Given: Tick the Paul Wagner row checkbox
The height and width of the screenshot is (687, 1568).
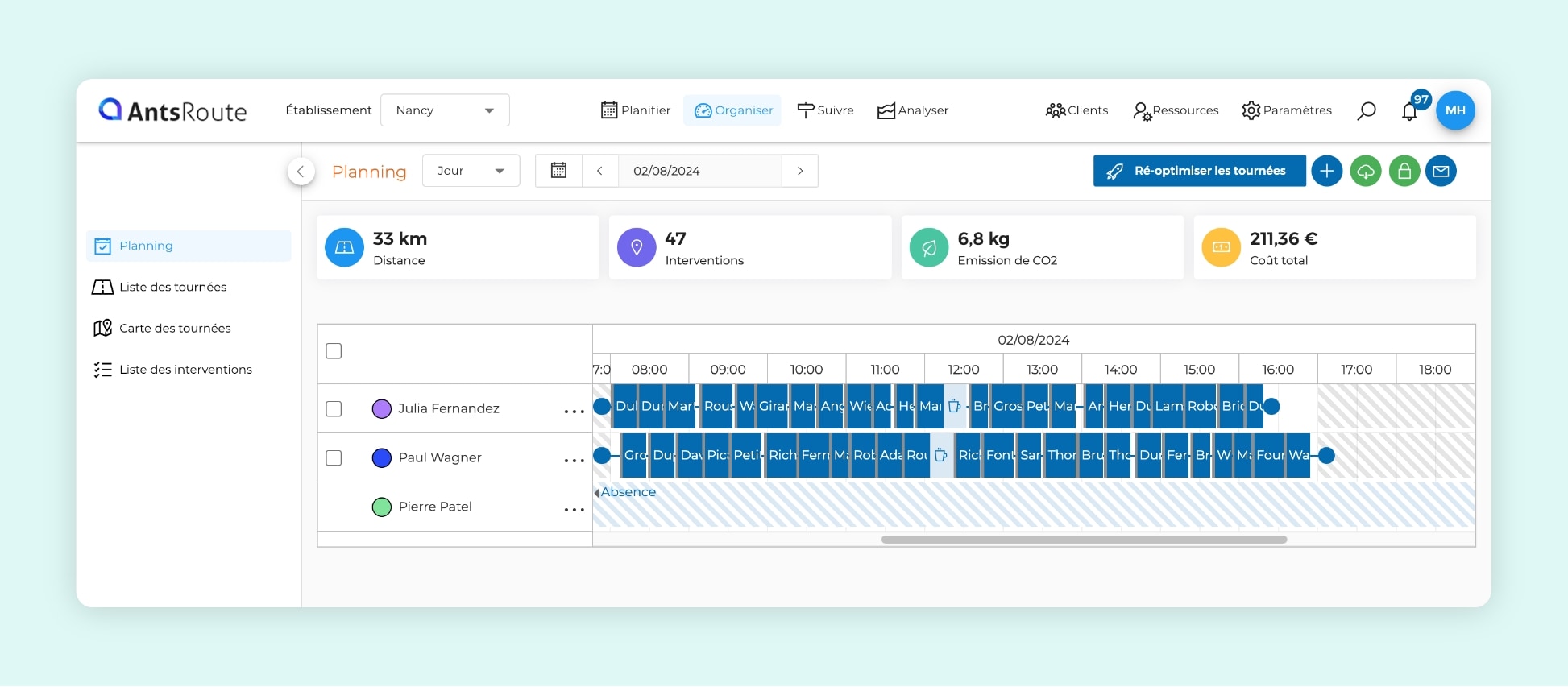Looking at the screenshot, I should tap(334, 458).
